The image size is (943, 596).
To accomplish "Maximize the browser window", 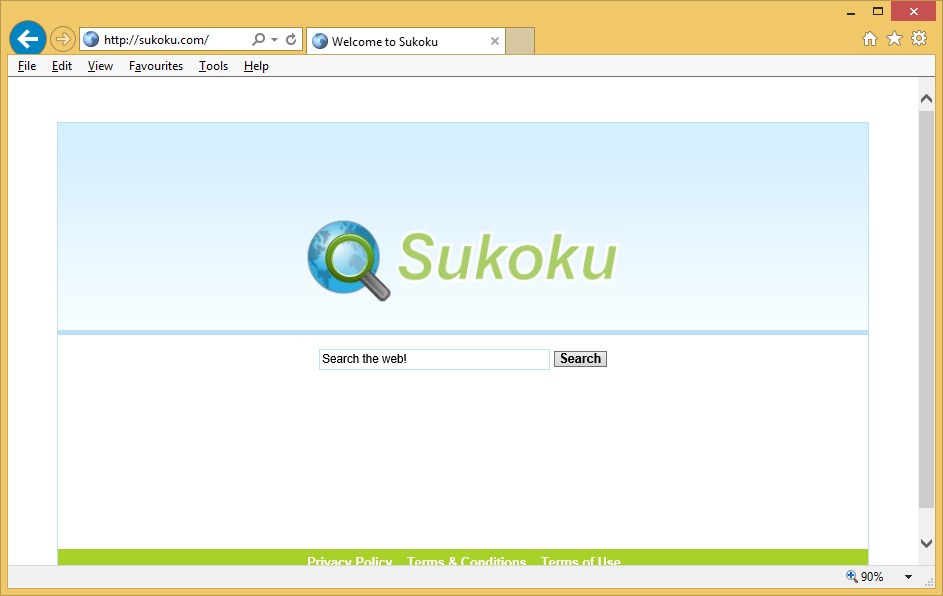I will 878,11.
